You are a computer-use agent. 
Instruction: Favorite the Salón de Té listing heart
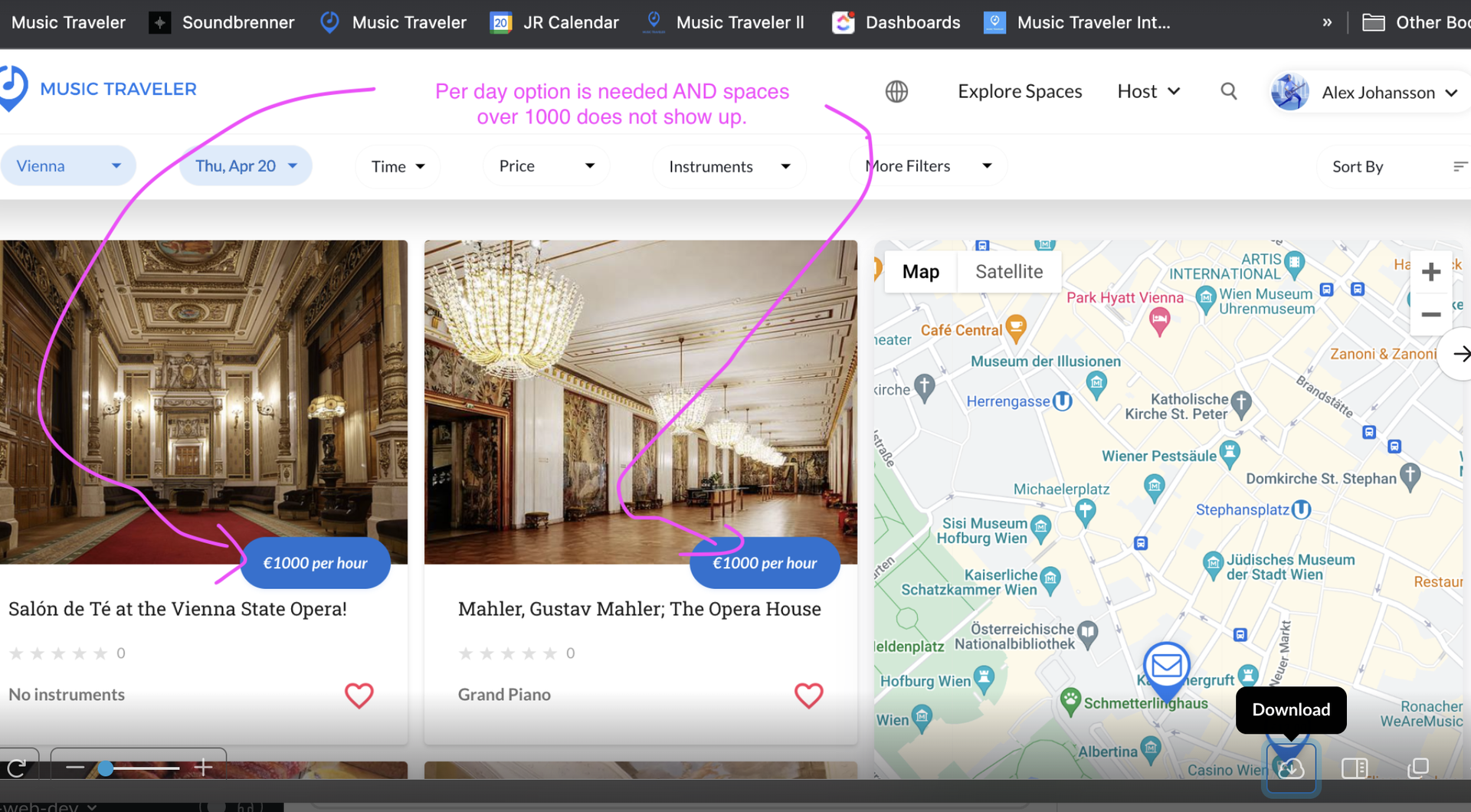[x=359, y=695]
